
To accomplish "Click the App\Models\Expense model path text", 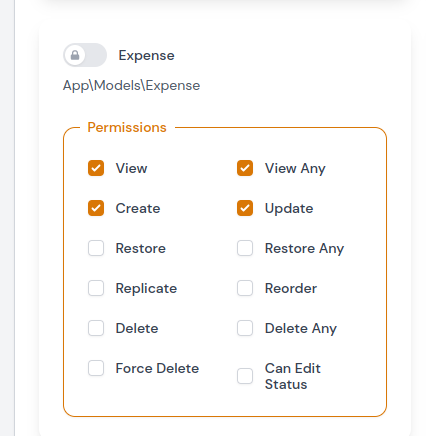I will [131, 86].
